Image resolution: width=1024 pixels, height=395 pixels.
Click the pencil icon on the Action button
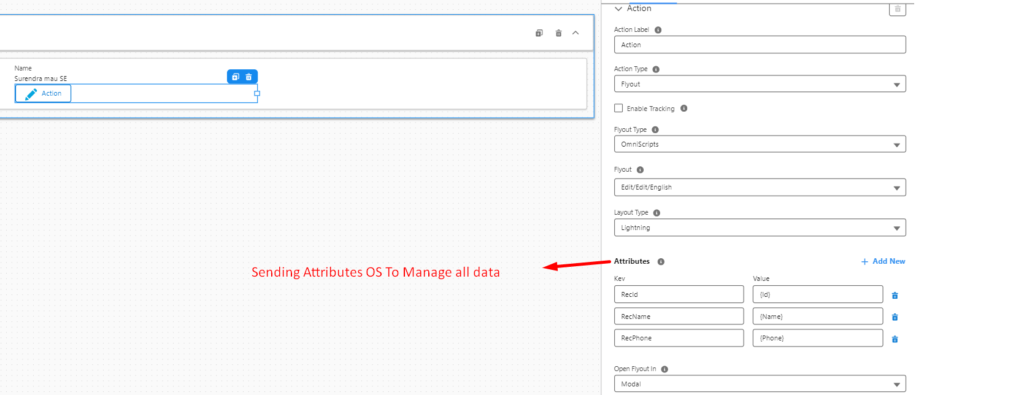click(x=31, y=94)
